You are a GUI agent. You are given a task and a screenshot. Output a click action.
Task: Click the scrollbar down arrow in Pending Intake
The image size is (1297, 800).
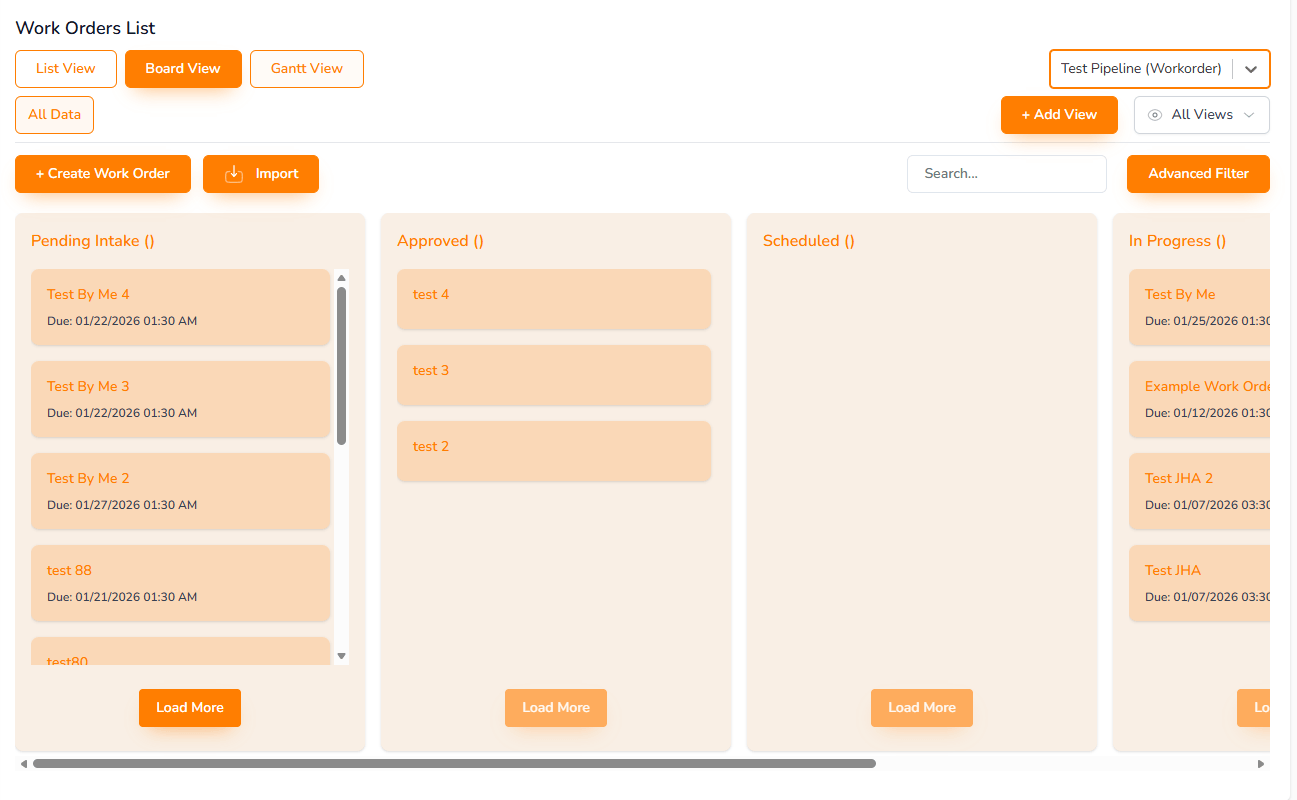pyautogui.click(x=341, y=655)
